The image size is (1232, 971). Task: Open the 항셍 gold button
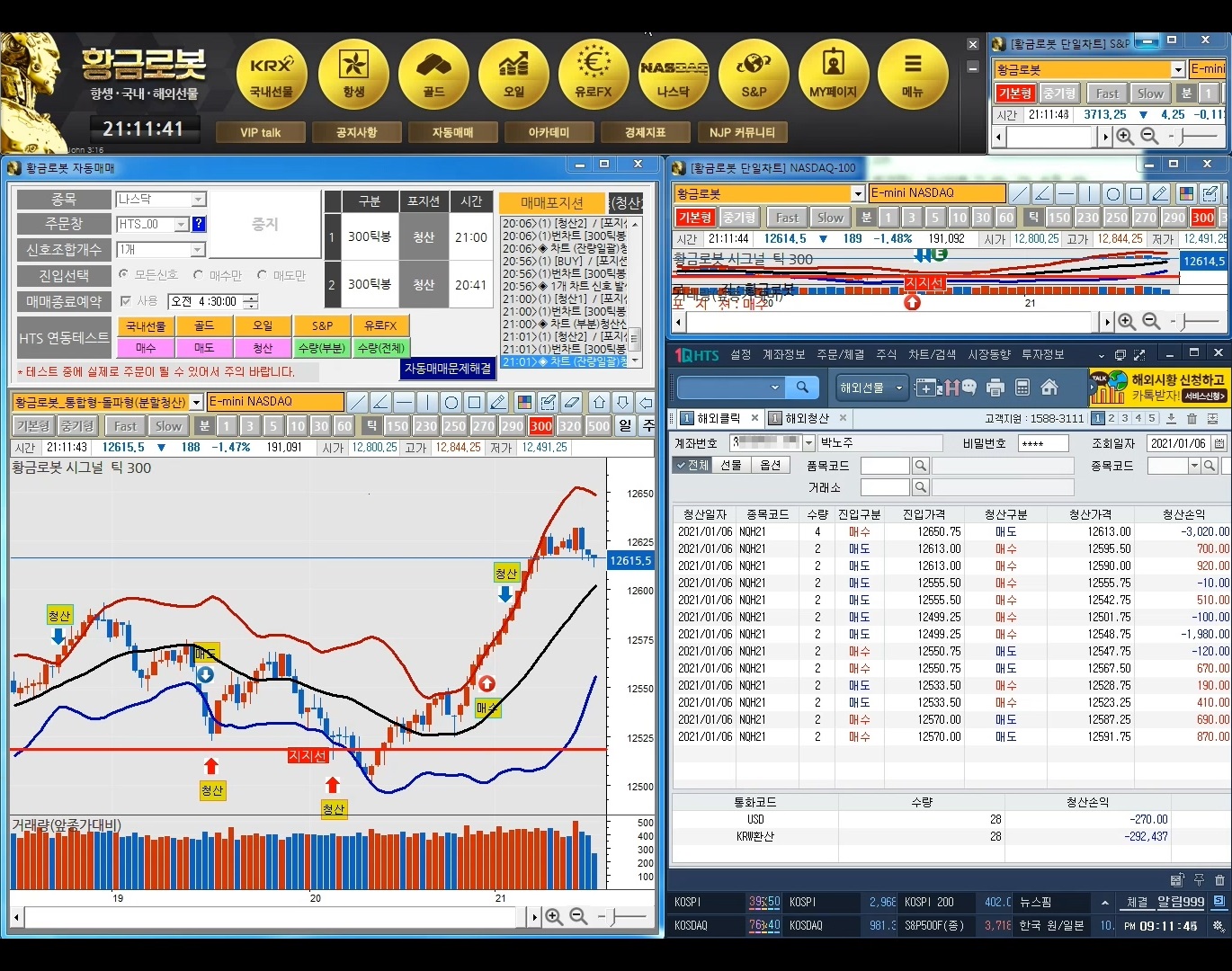pos(353,74)
